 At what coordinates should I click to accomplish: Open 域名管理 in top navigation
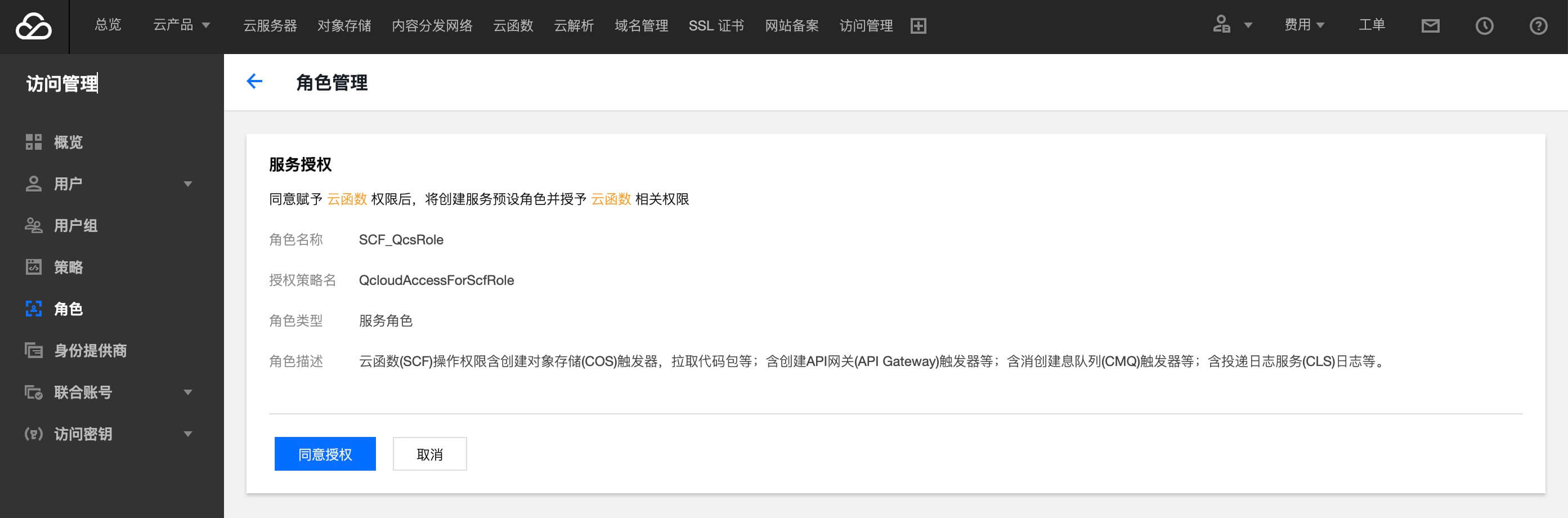coord(642,25)
